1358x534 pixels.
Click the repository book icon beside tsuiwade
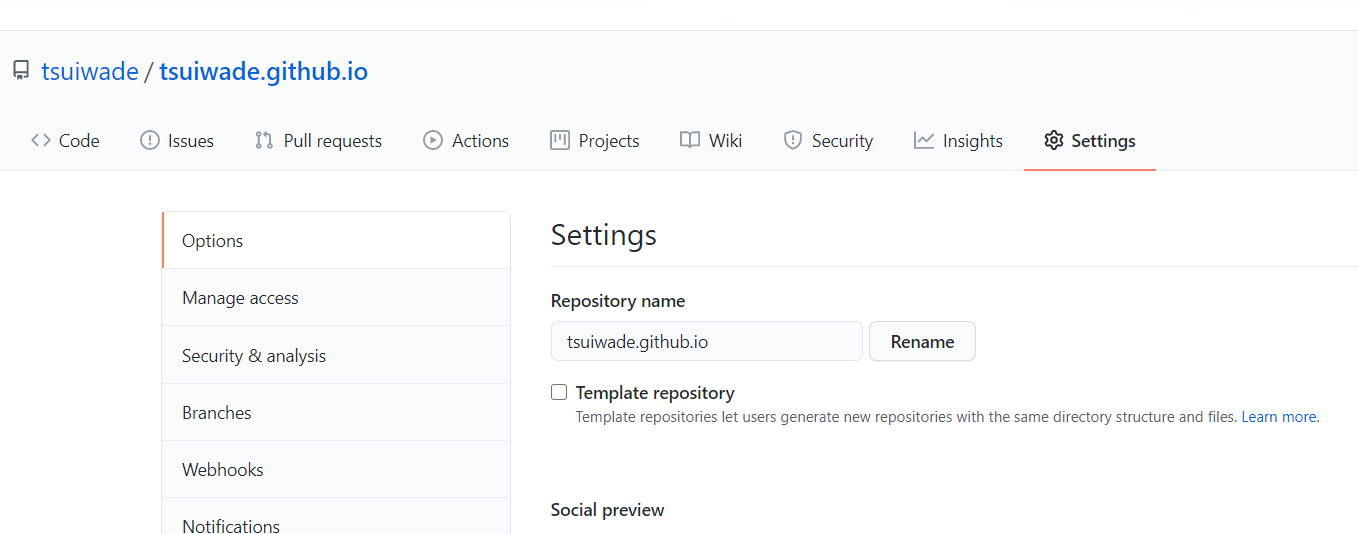(21, 71)
